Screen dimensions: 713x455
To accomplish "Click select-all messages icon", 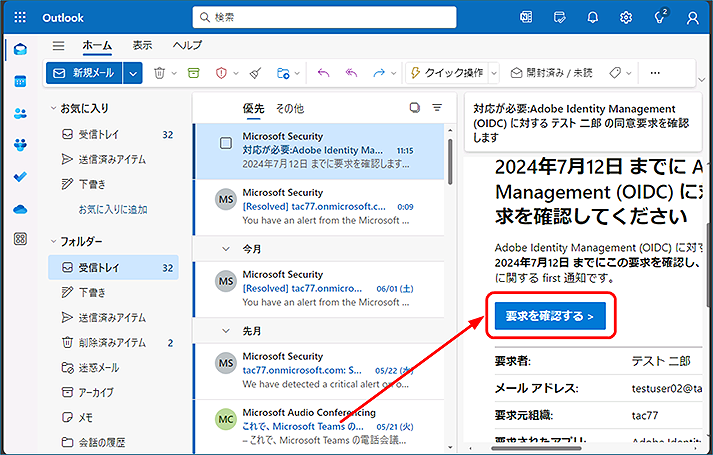I will tap(414, 108).
